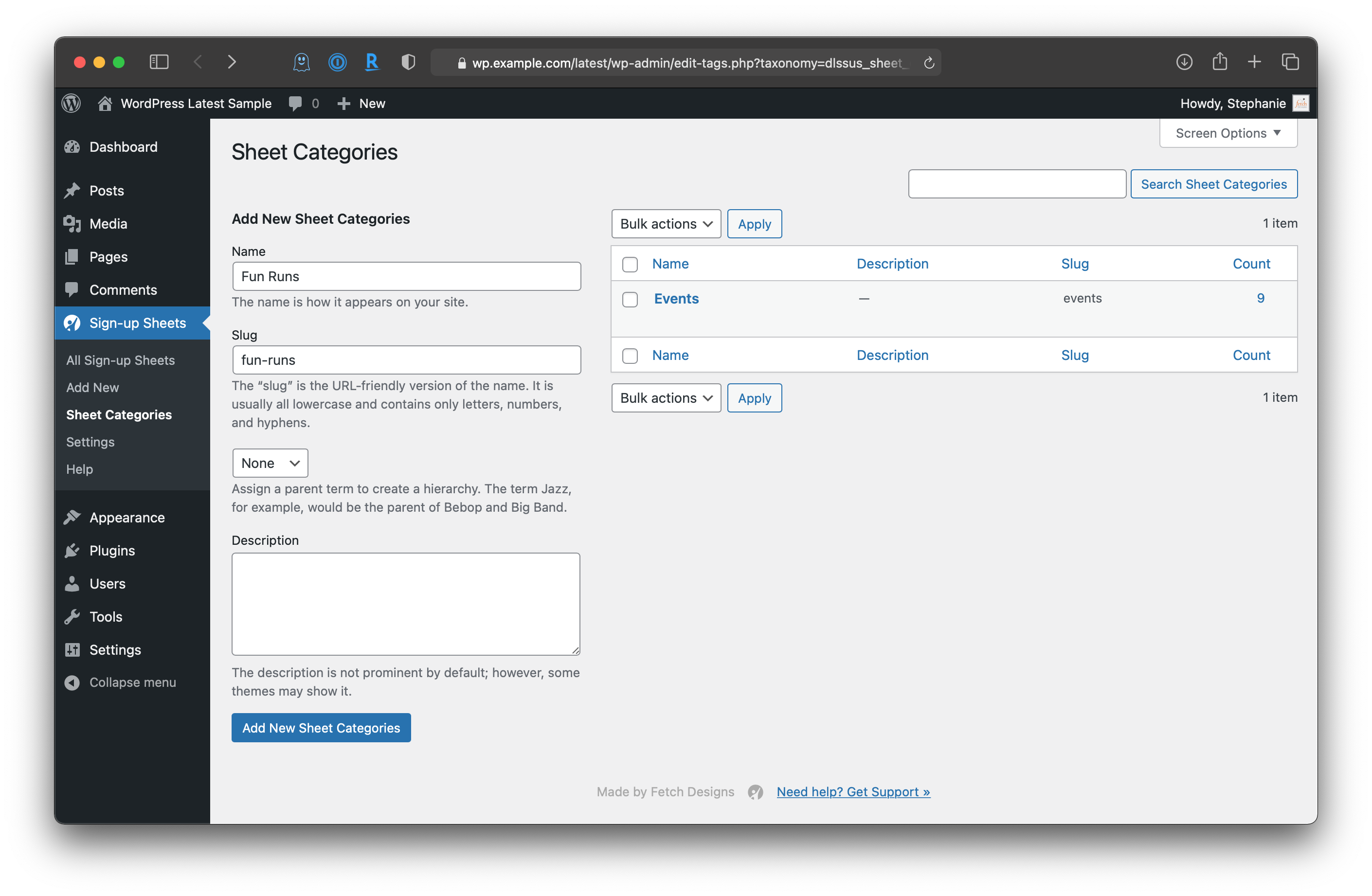Click into the Name field with Fun Runs
This screenshot has width=1372, height=896.
click(406, 277)
